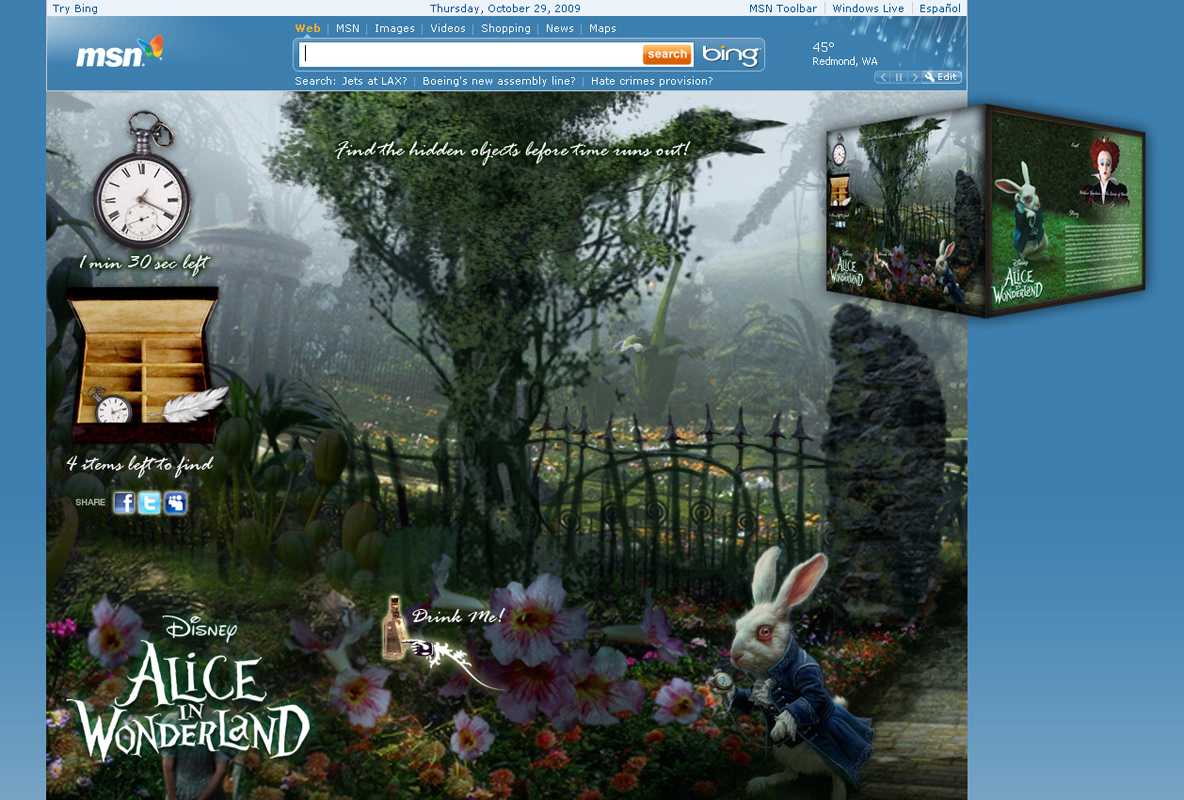Click the Bing logo beside search
The width and height of the screenshot is (1184, 800).
730,54
